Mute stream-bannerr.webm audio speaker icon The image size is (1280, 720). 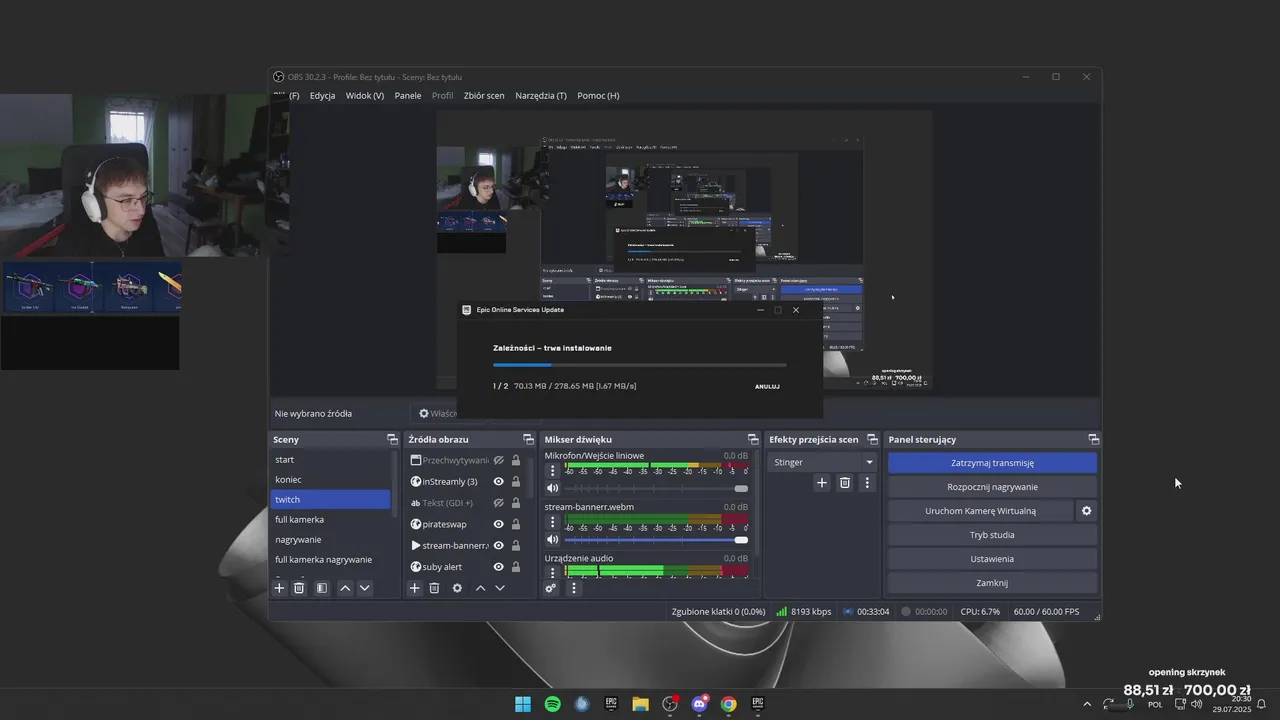552,540
